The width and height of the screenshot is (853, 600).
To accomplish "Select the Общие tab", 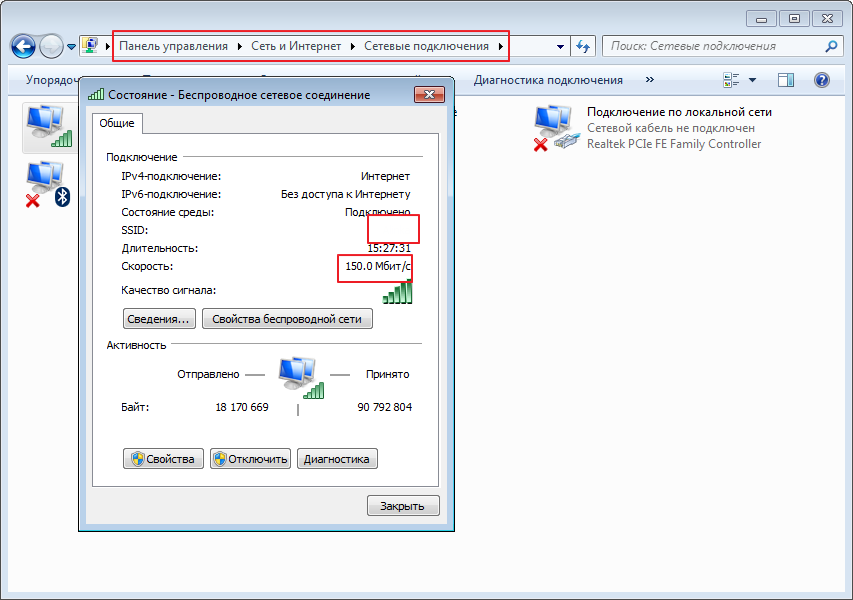I will (117, 123).
